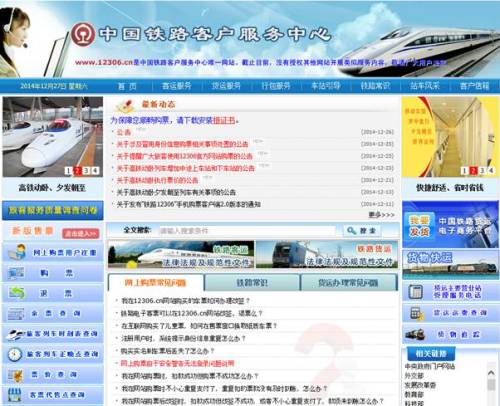This screenshot has height=406, width=500.
Task: Click the 网上购票用户注册 person icon
Action: pos(18,252)
